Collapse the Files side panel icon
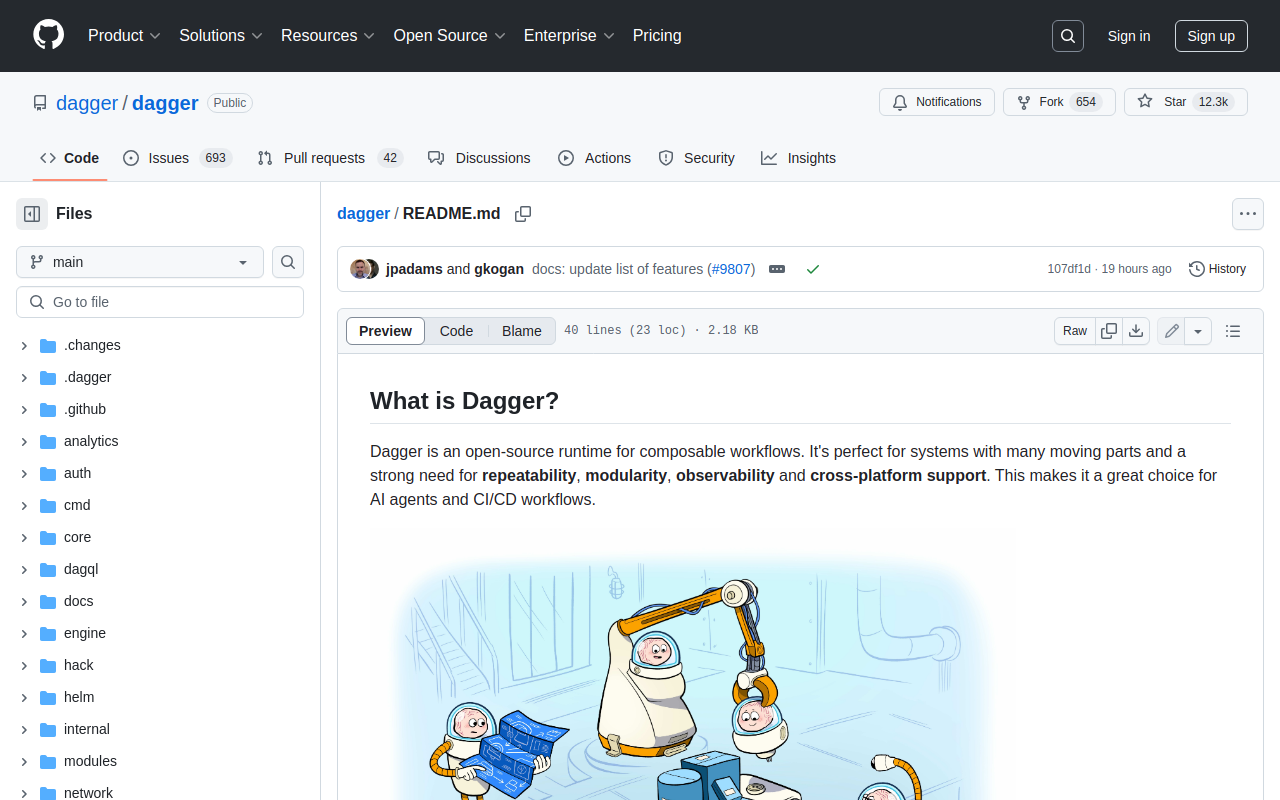Viewport: 1280px width, 800px height. coord(32,213)
